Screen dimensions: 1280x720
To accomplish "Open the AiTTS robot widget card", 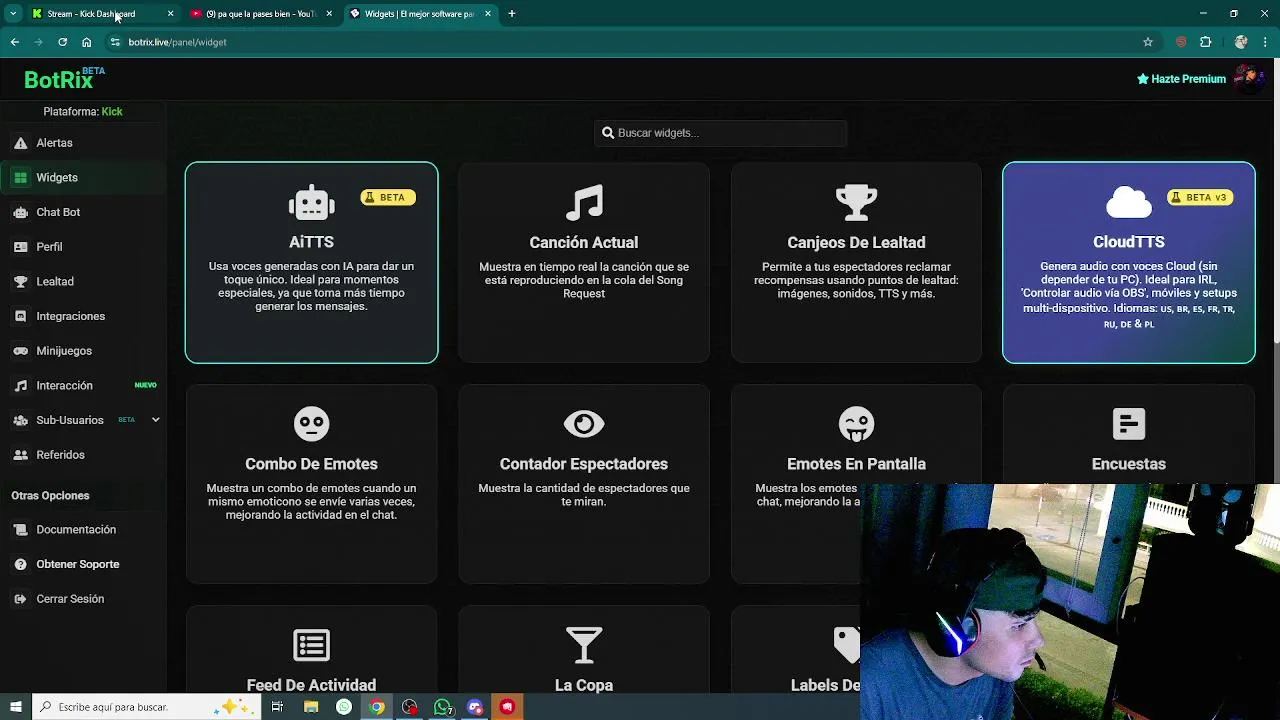I will tap(311, 262).
